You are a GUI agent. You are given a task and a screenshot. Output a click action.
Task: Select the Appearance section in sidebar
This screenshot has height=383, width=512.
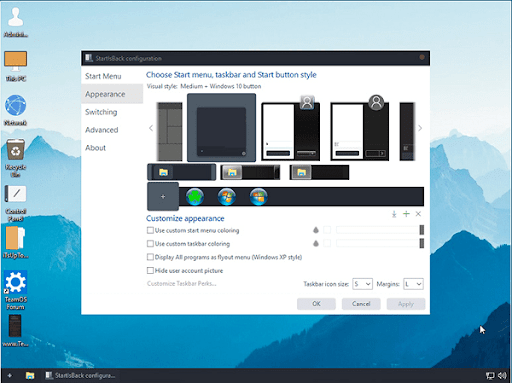pos(112,94)
